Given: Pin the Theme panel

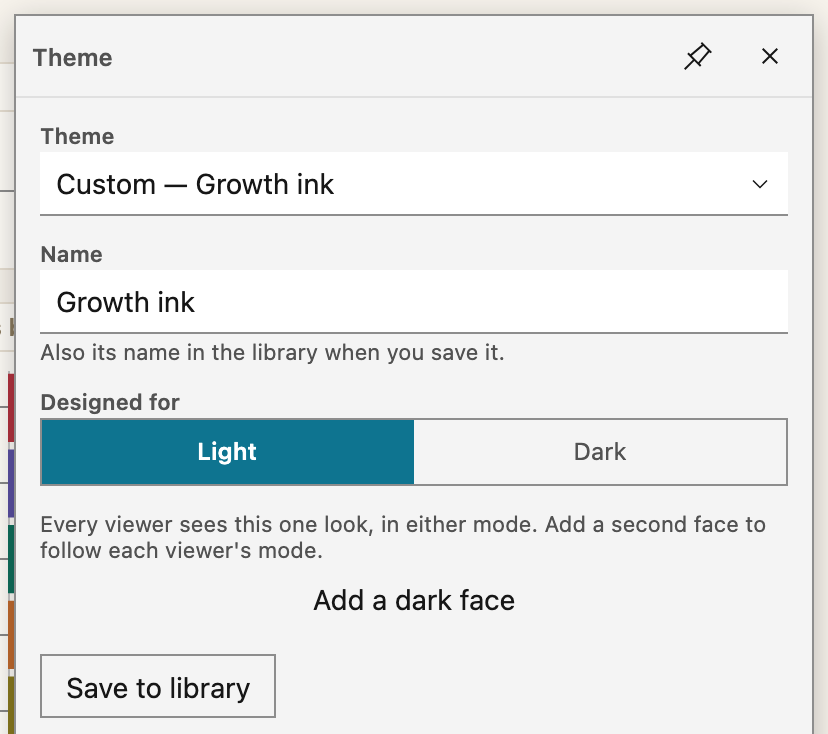Looking at the screenshot, I should click(698, 57).
